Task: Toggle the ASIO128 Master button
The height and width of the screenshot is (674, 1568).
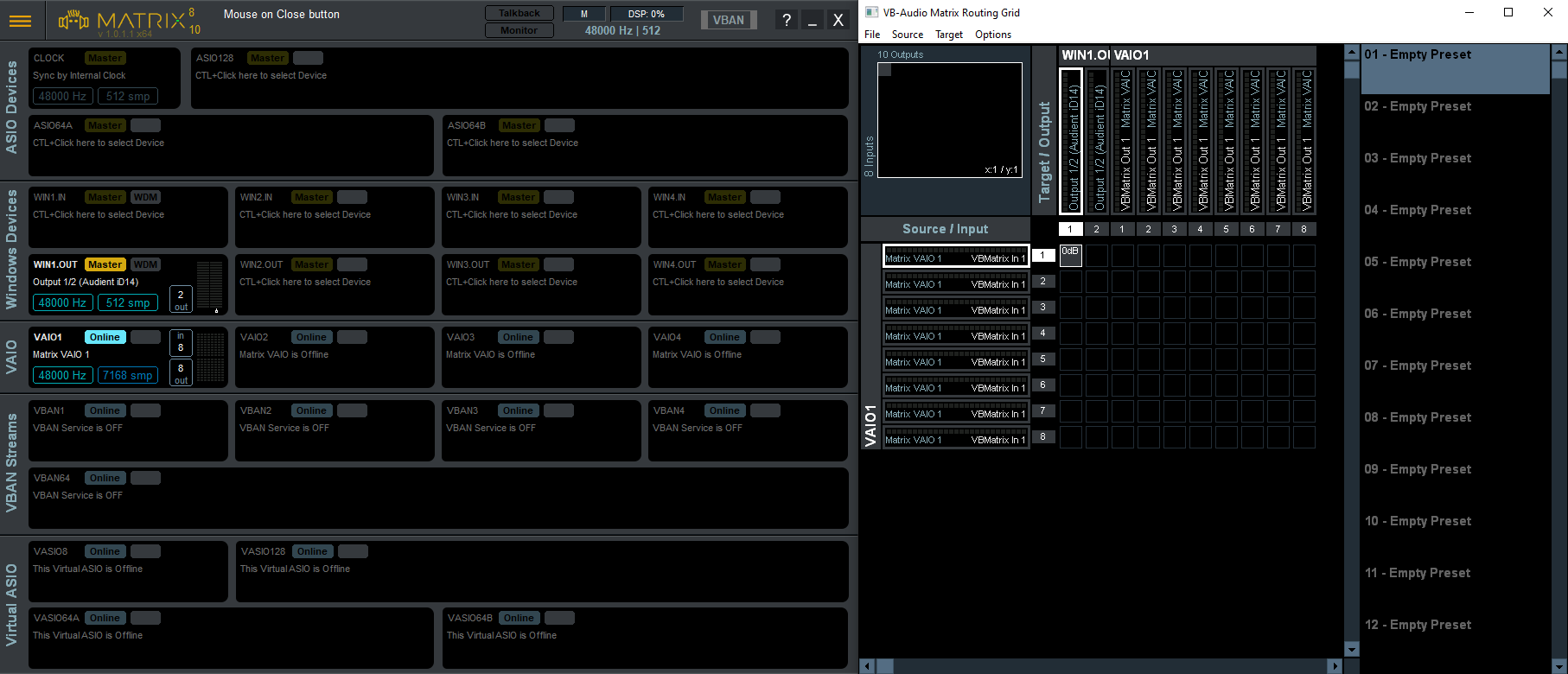Action: 267,58
